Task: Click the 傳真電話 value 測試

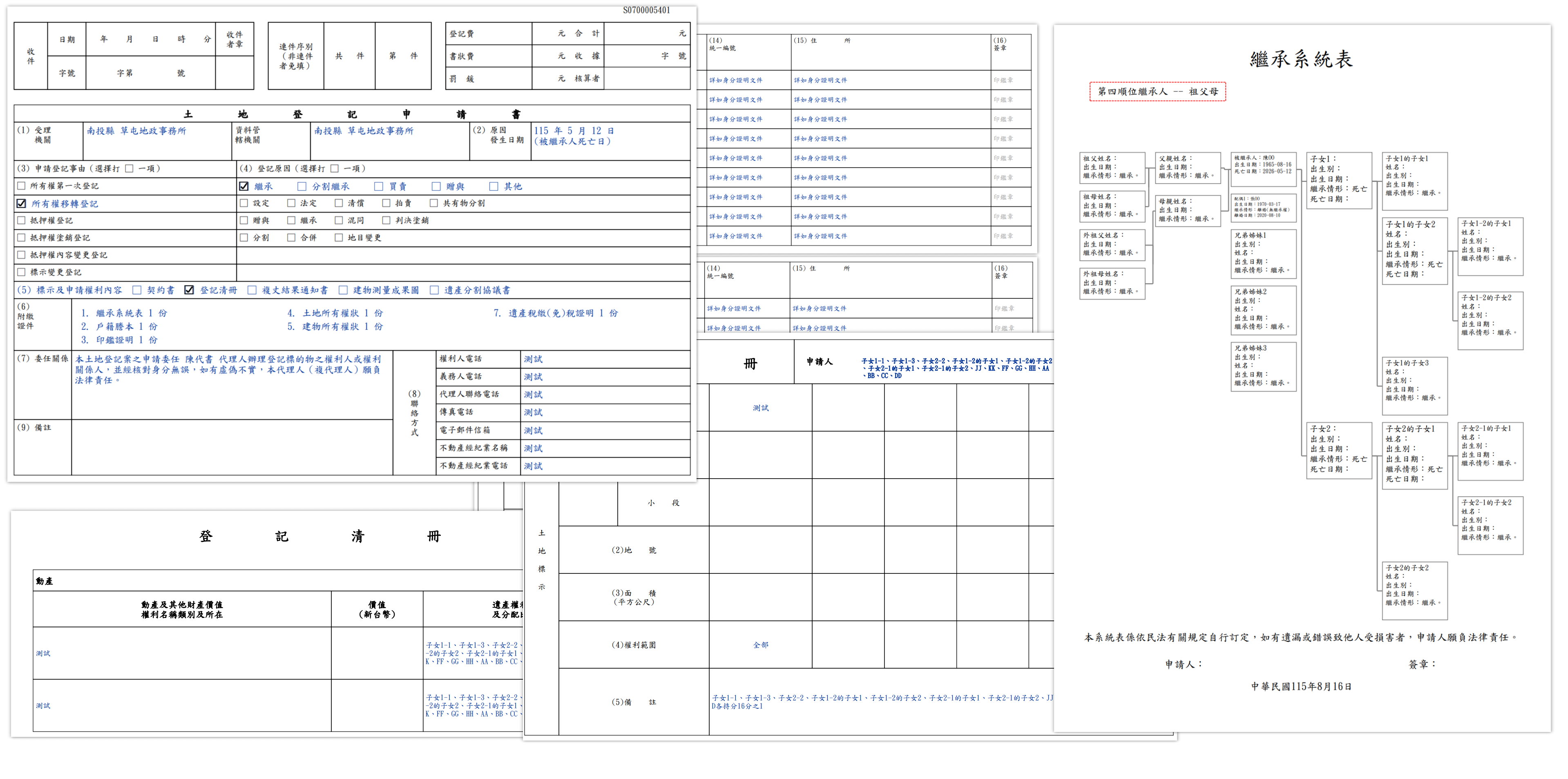Action: [x=533, y=412]
